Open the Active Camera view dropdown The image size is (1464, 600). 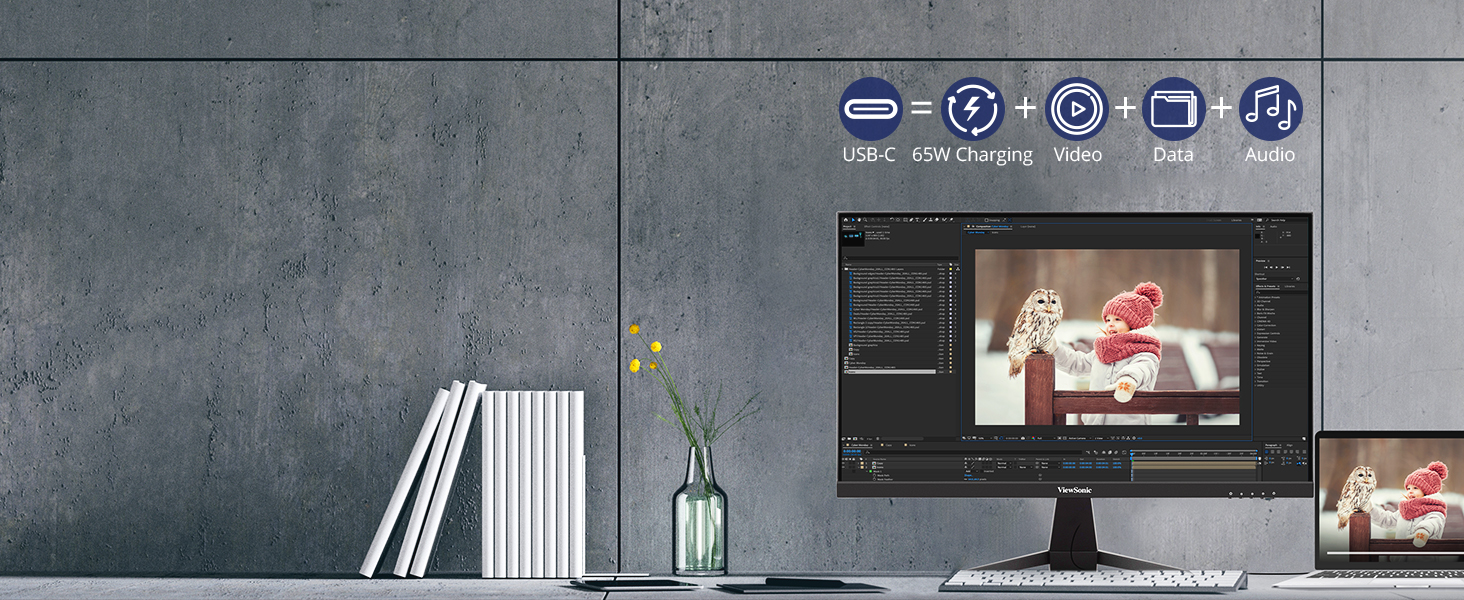(x=1075, y=438)
